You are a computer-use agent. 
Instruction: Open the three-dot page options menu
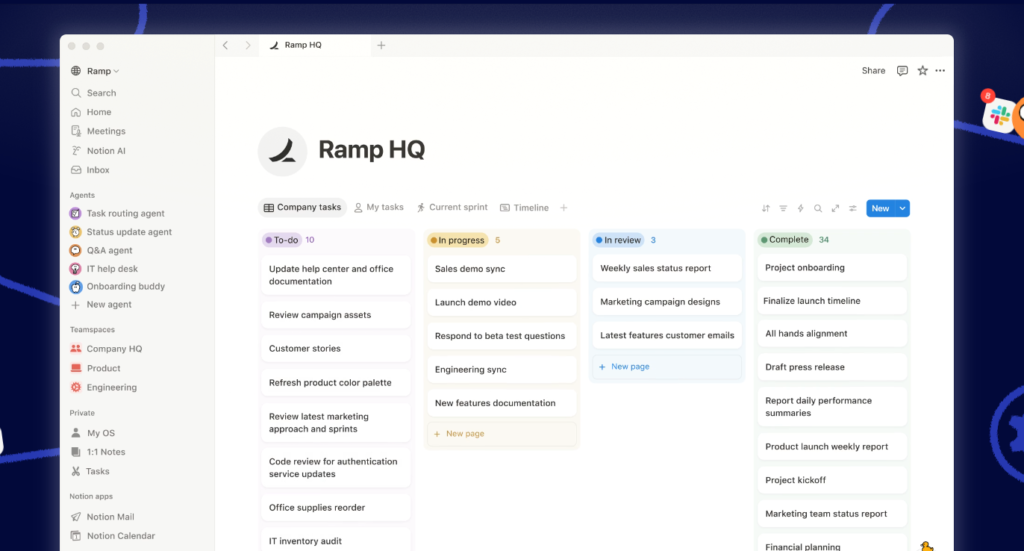coord(940,71)
